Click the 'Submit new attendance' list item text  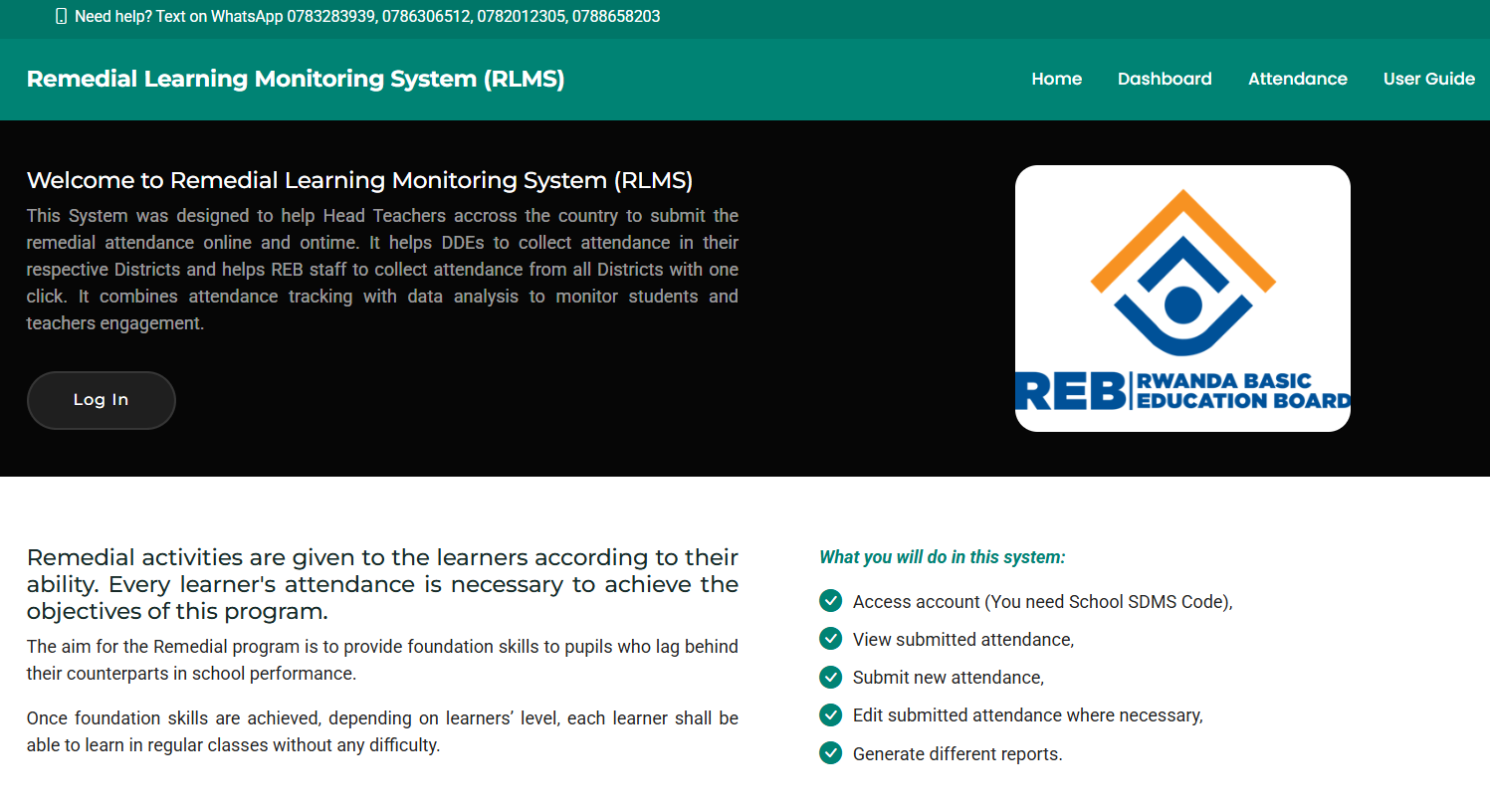(x=948, y=678)
